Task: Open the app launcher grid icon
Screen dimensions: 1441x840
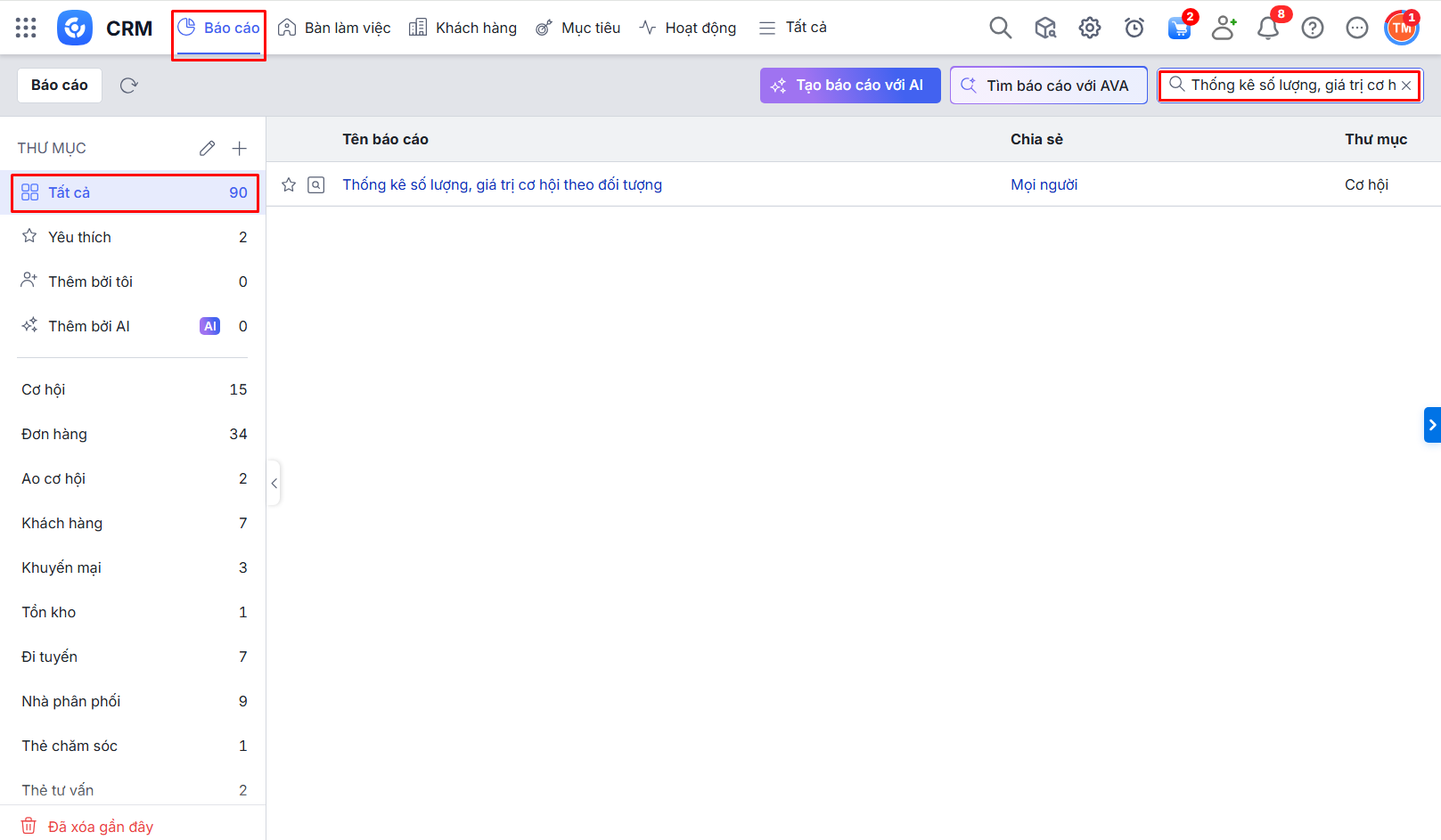Action: (x=26, y=28)
